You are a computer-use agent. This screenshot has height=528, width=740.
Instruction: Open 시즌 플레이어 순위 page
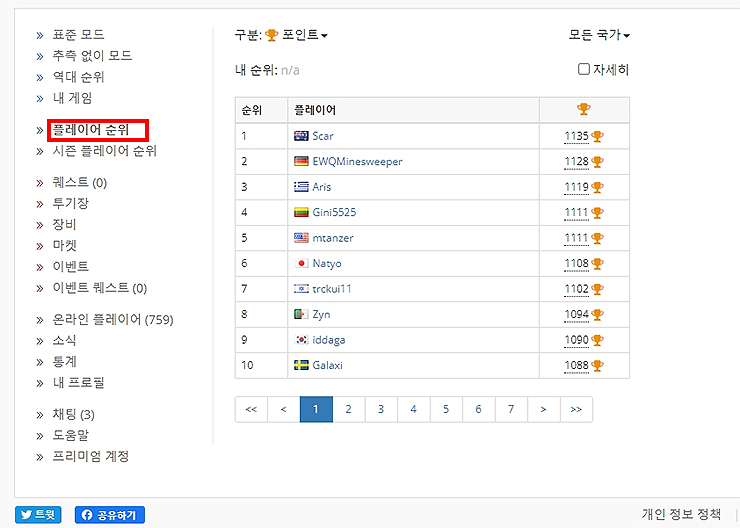pos(104,151)
